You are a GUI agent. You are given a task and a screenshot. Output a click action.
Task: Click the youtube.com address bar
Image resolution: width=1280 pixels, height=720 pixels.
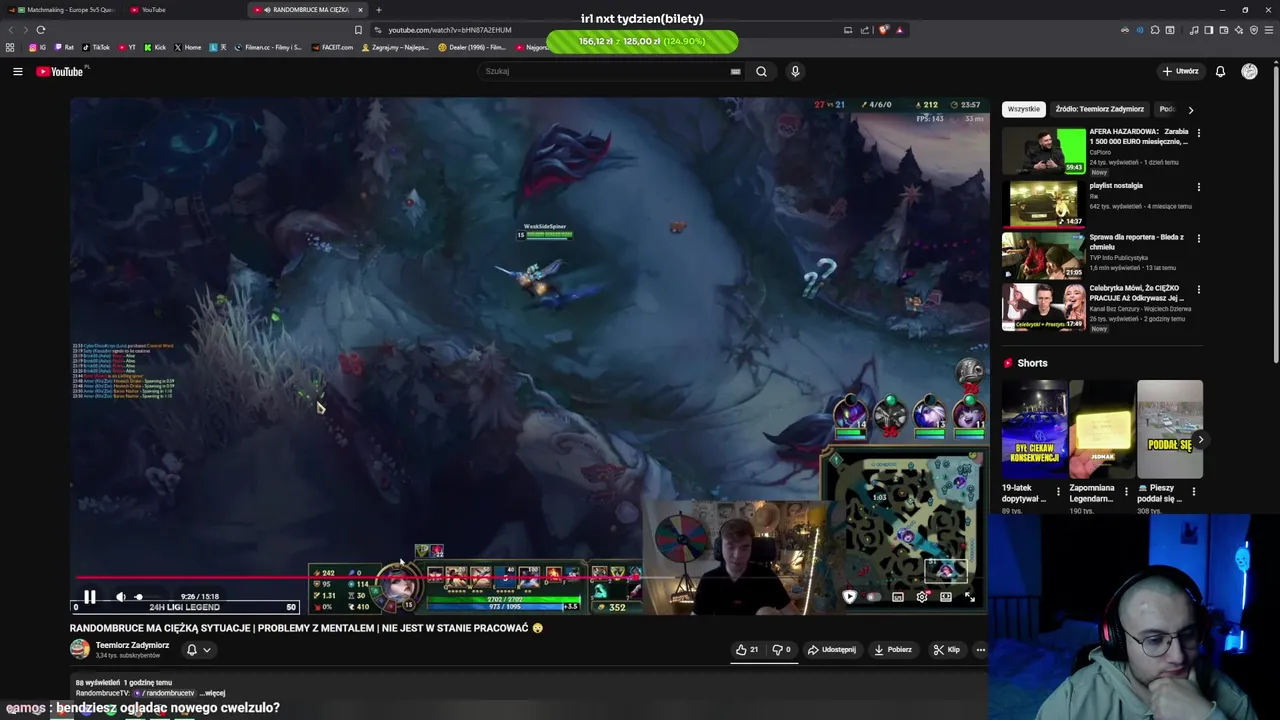click(x=600, y=30)
